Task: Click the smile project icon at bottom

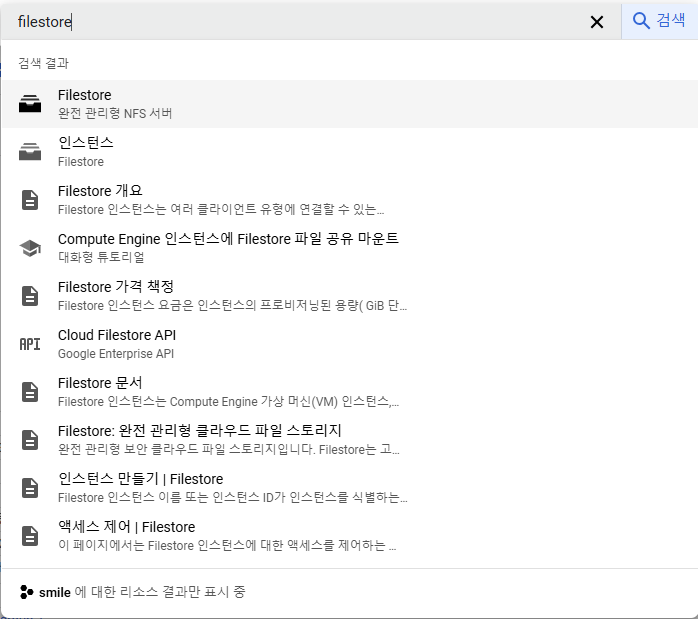Action: 26,592
